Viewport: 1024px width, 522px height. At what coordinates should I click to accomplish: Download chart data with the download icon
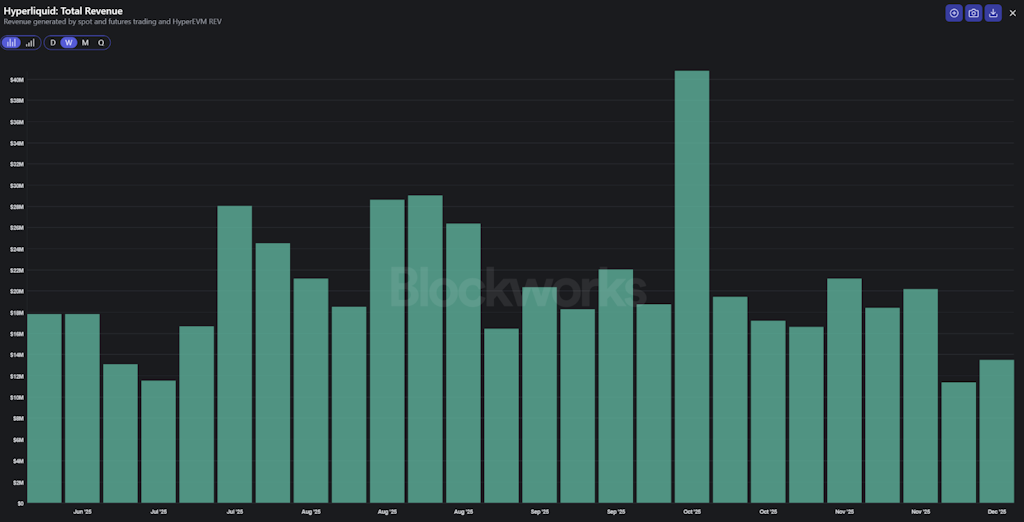[992, 13]
